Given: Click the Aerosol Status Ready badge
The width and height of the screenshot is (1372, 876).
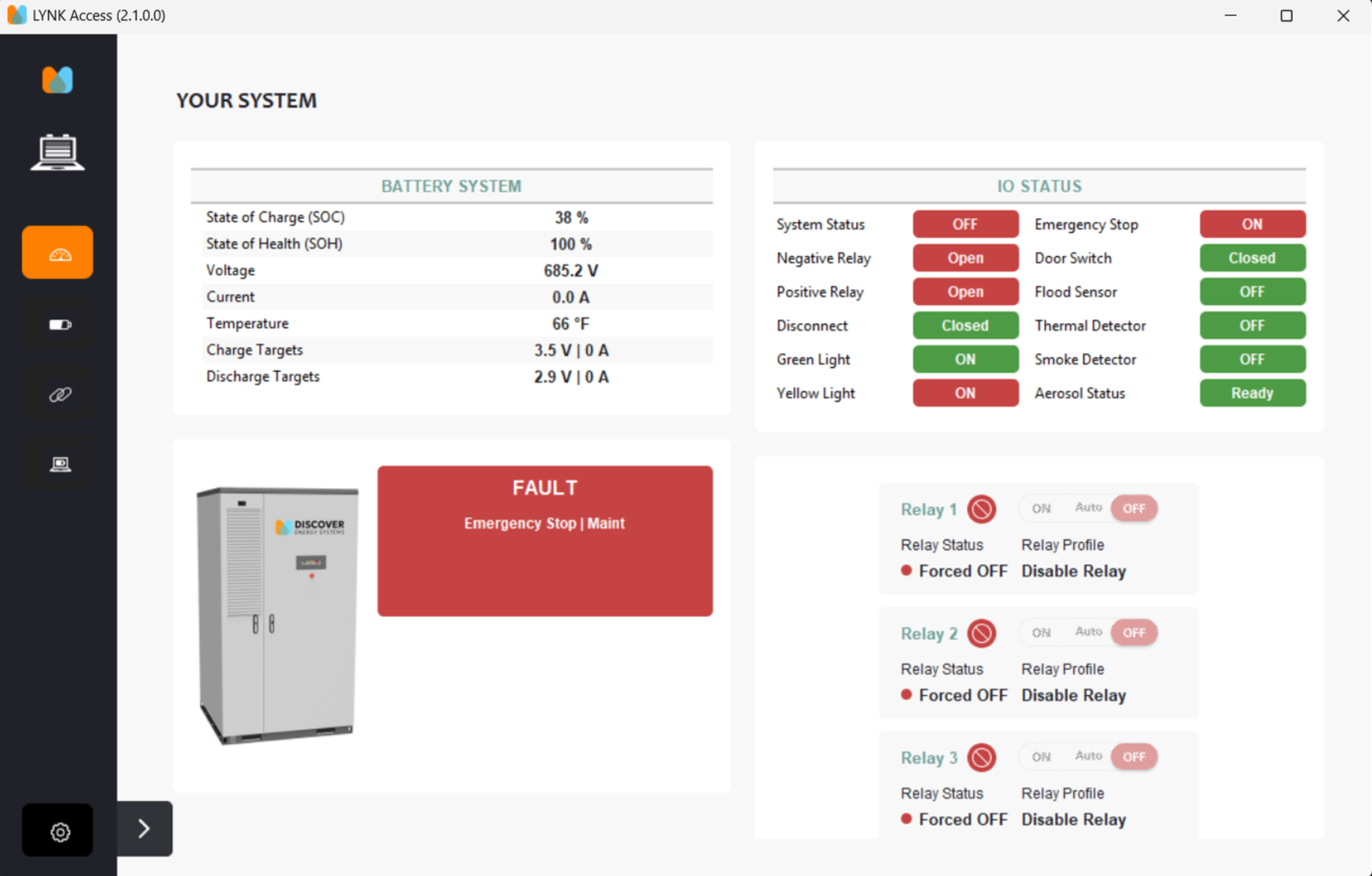Looking at the screenshot, I should pos(1252,393).
